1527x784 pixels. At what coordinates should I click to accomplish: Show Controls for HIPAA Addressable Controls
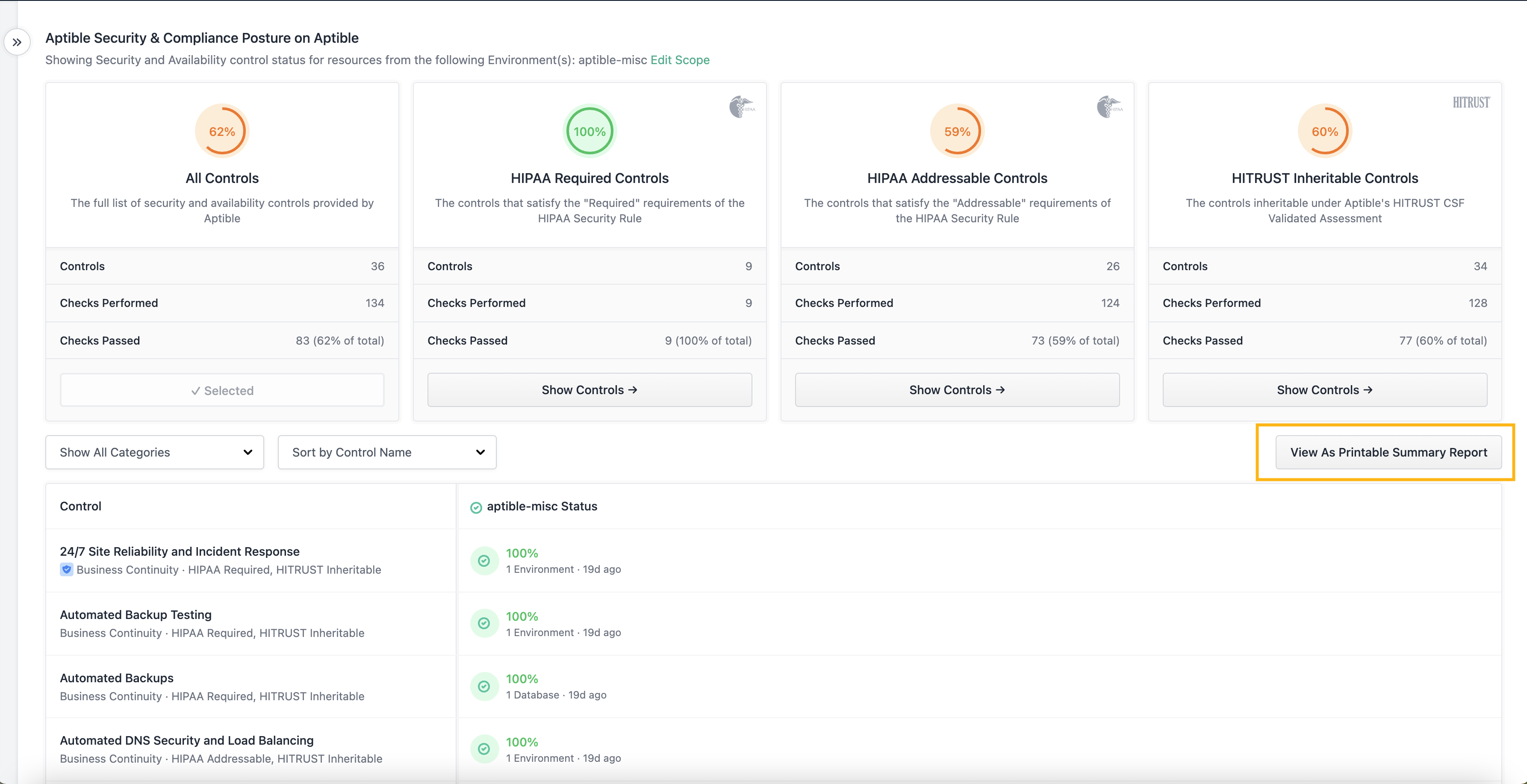(x=957, y=390)
